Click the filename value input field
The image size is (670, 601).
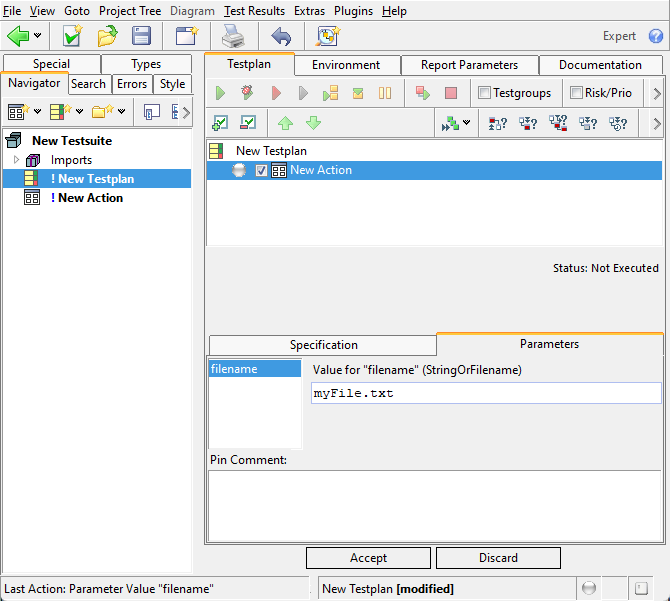tap(485, 393)
